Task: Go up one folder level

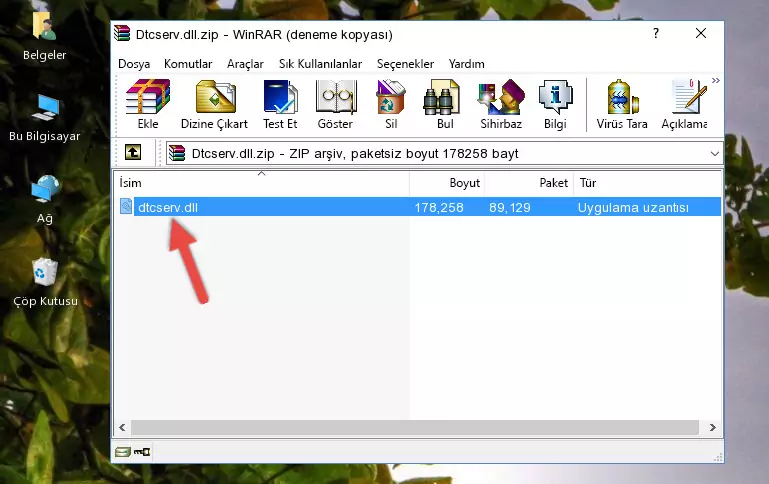Action: click(x=133, y=153)
